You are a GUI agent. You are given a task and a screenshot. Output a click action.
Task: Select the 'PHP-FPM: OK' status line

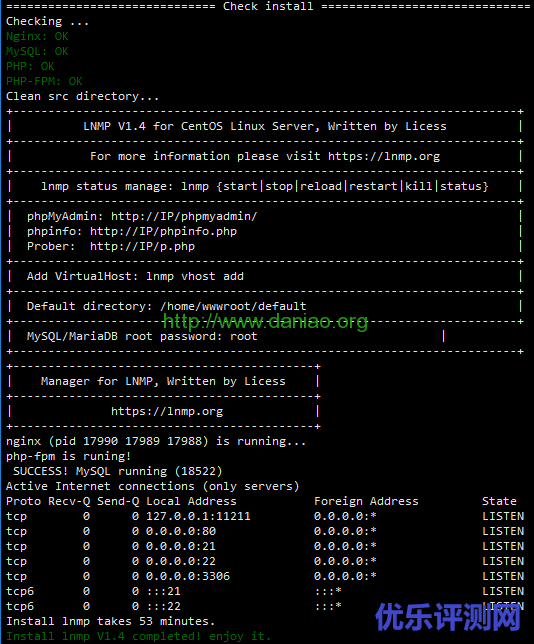[x=44, y=81]
